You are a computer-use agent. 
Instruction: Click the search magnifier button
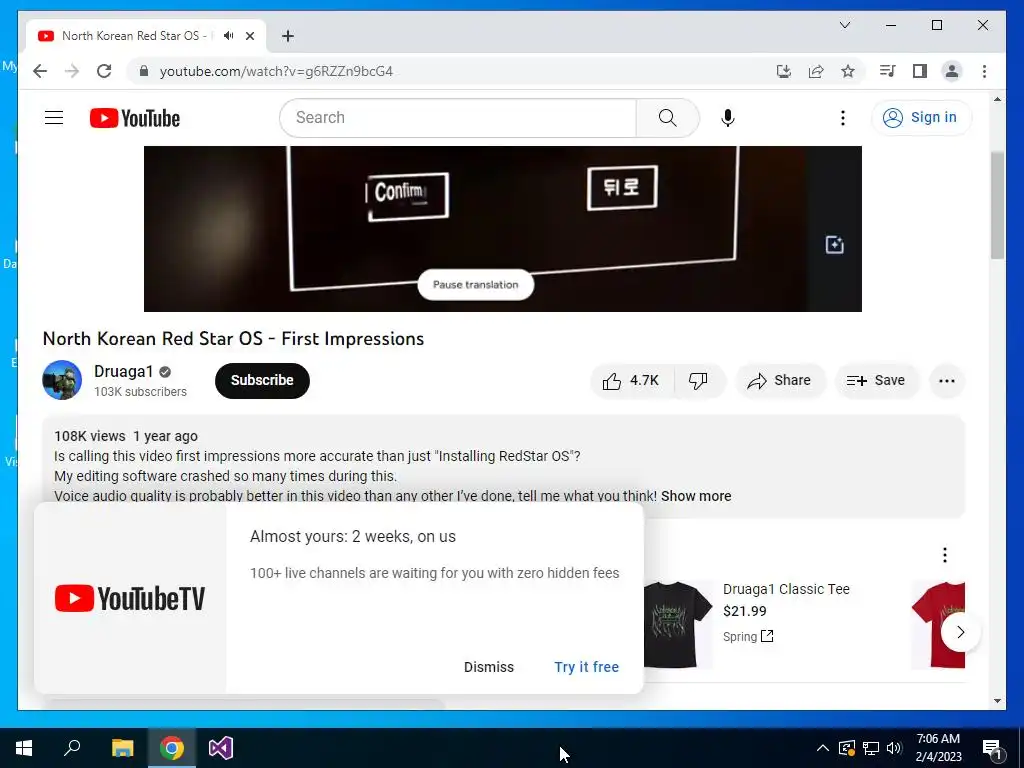667,118
